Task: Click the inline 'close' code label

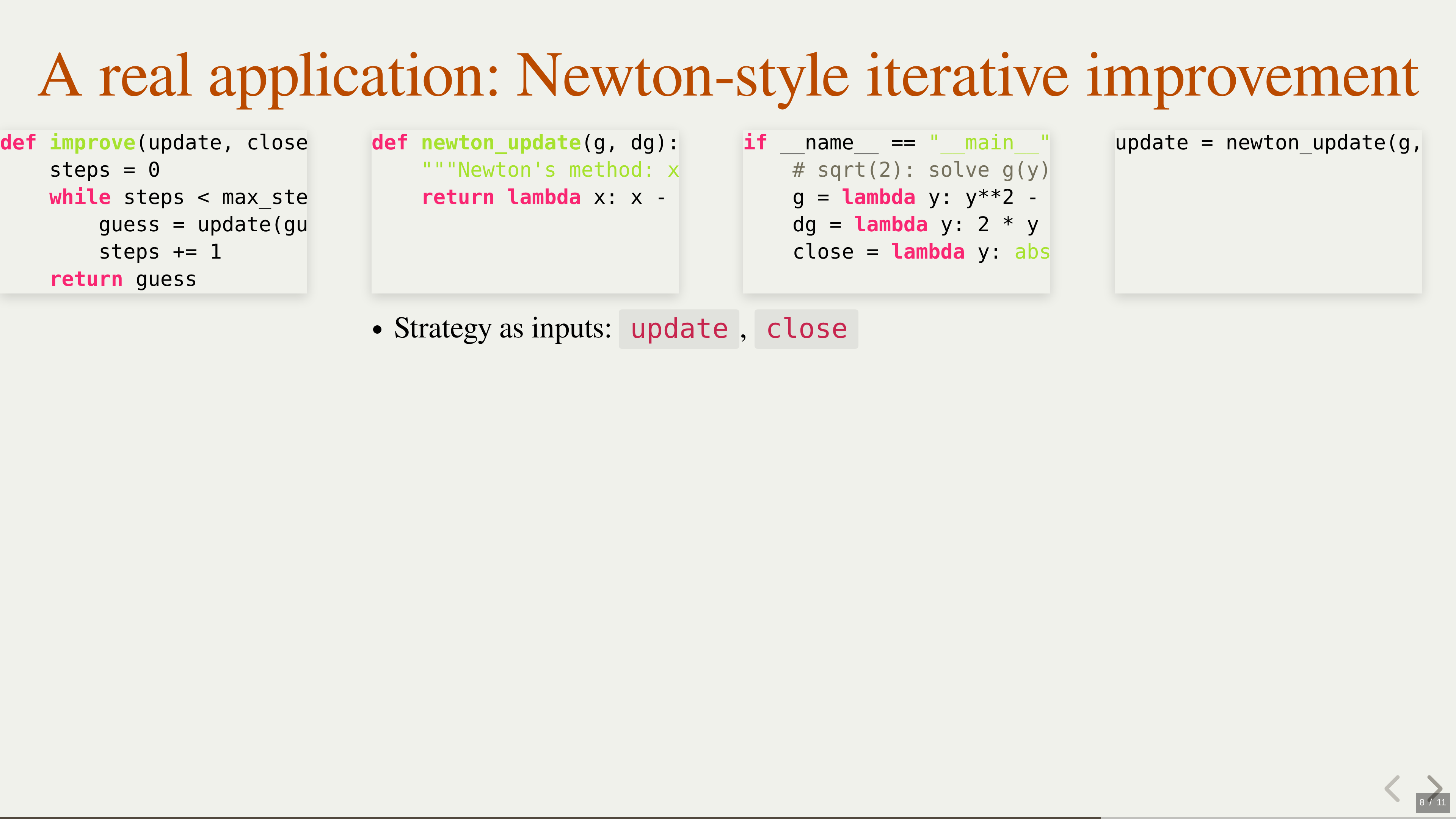Action: pos(806,329)
